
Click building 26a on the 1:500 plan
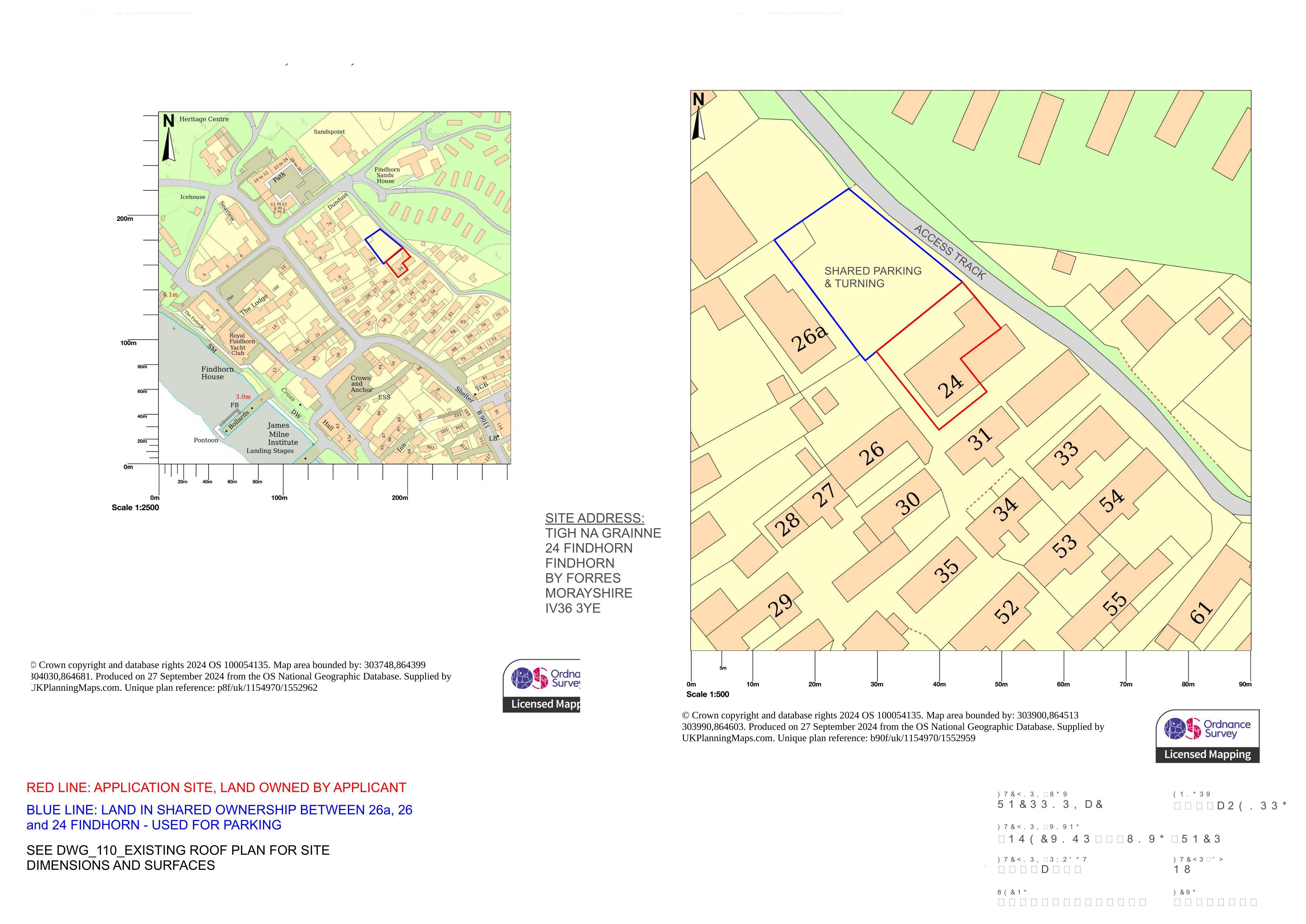tap(810, 338)
